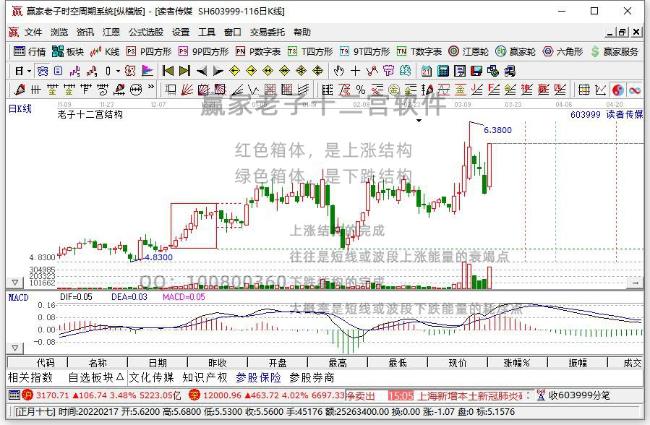
Task: Select the crosshair cursor tool
Action: pyautogui.click(x=355, y=71)
